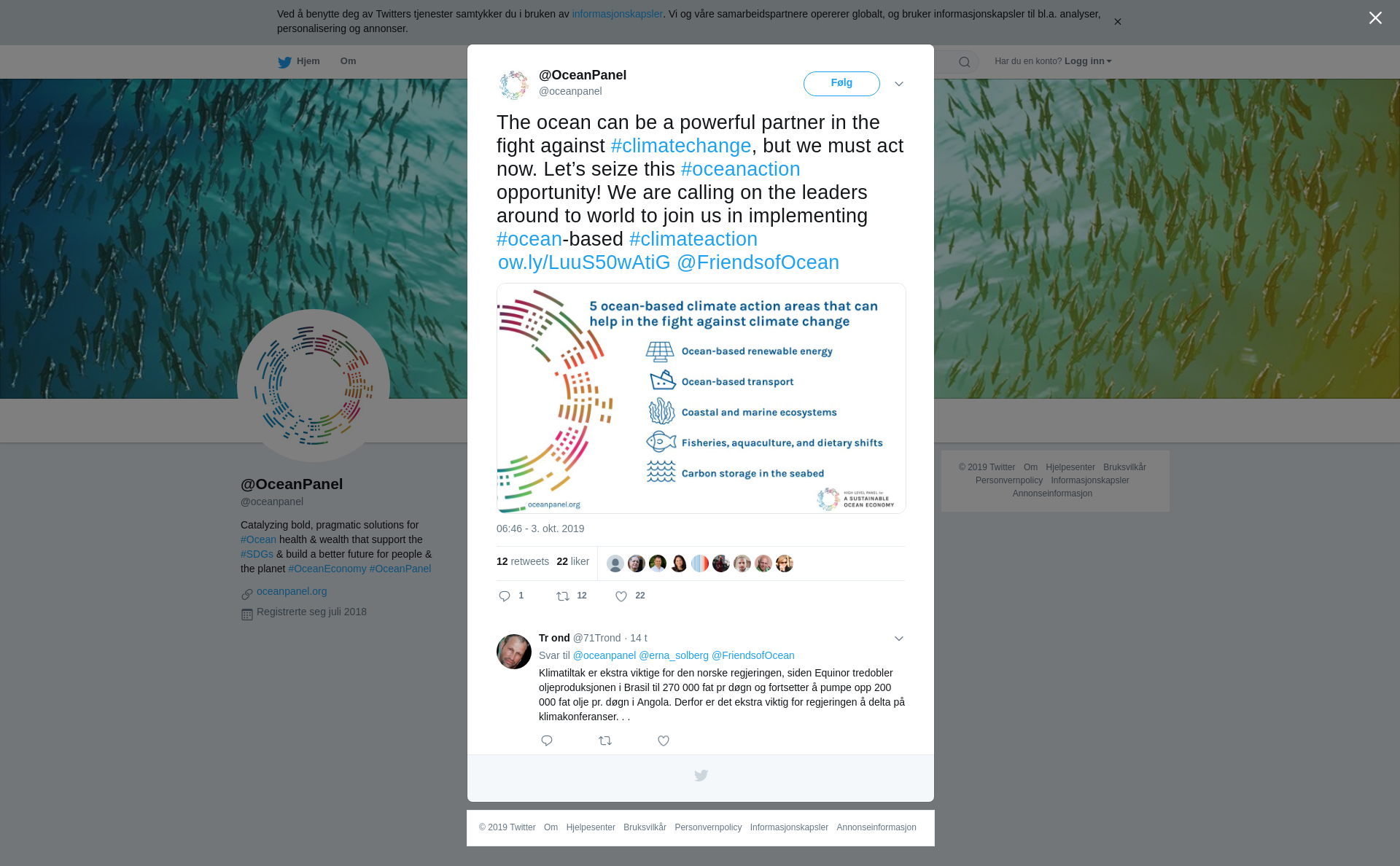Visit the oceanpanel.org profile website link
This screenshot has height=866, width=1400.
[292, 591]
